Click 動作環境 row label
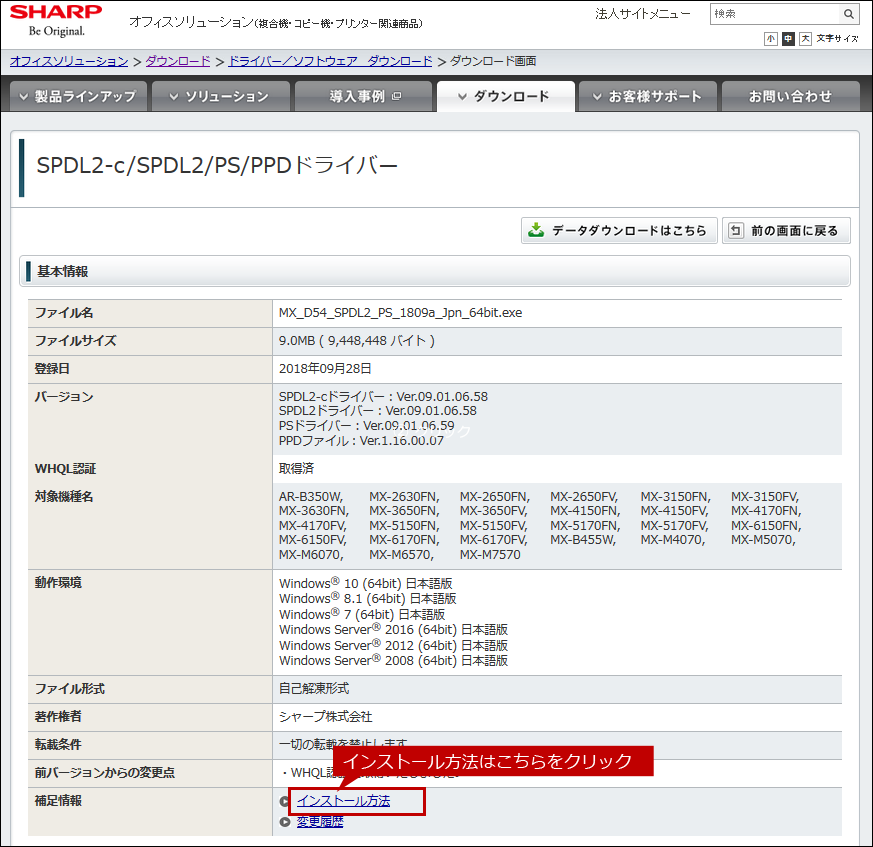 coord(58,582)
